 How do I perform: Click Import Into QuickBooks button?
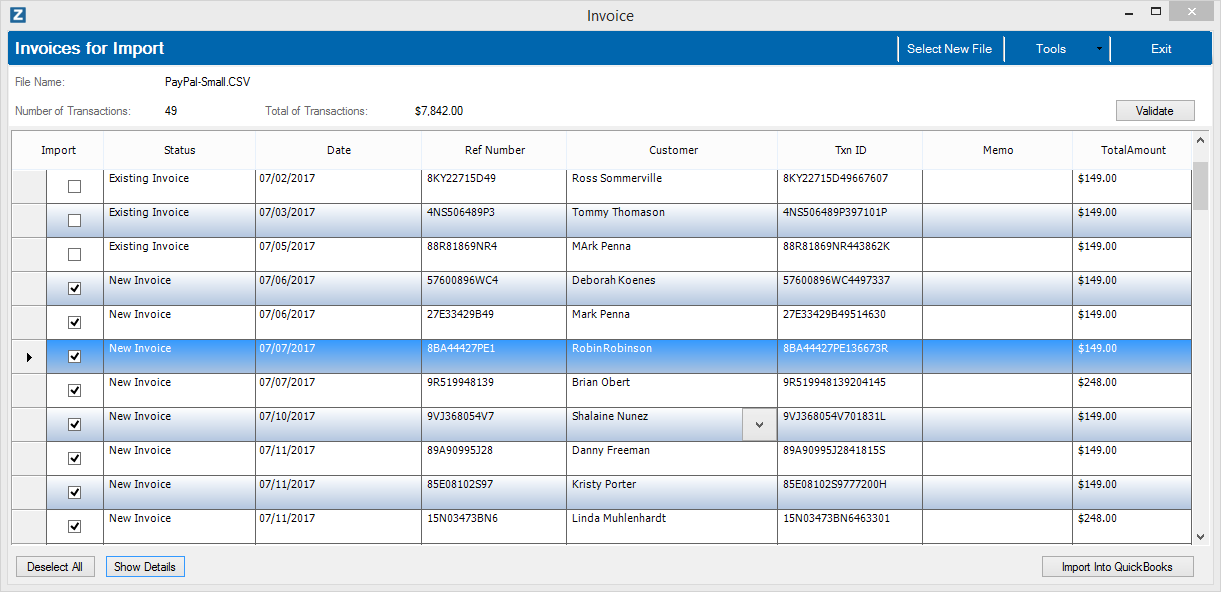pos(1118,567)
